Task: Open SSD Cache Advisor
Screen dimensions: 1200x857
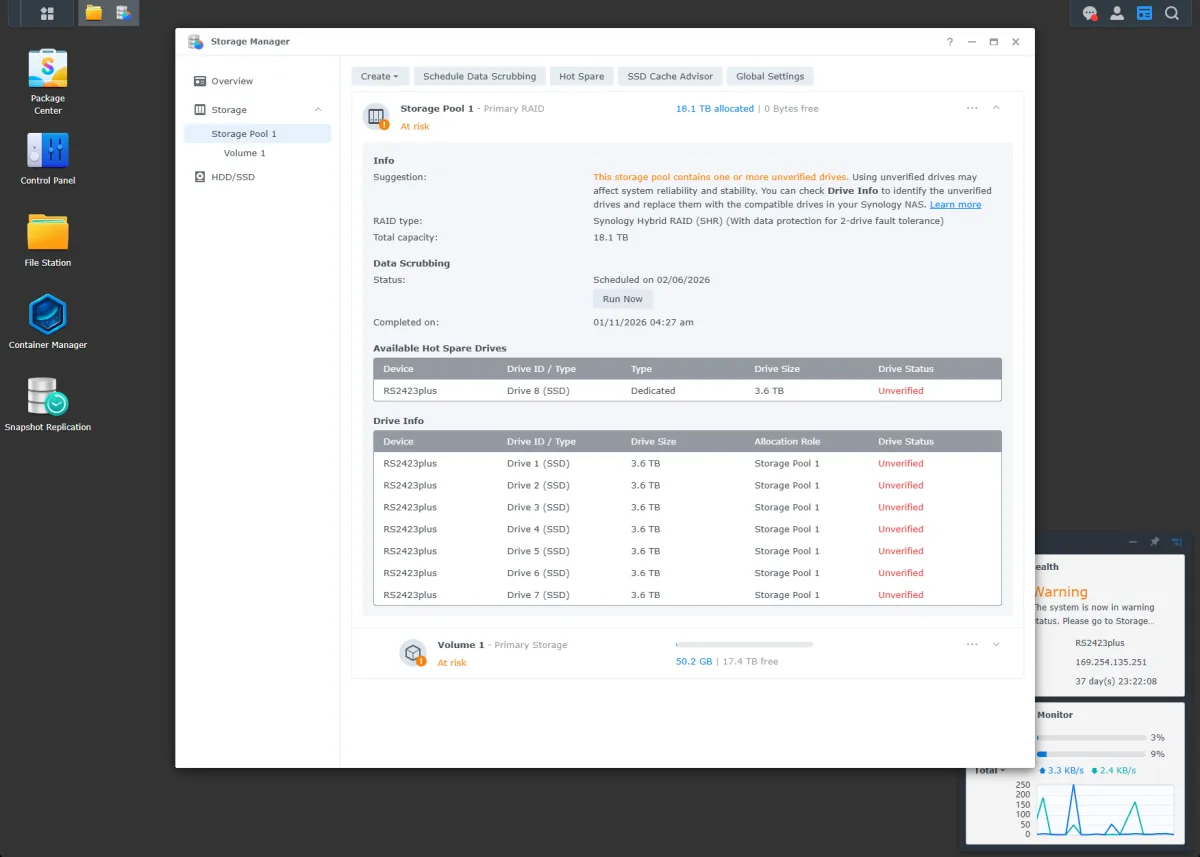Action: point(670,76)
